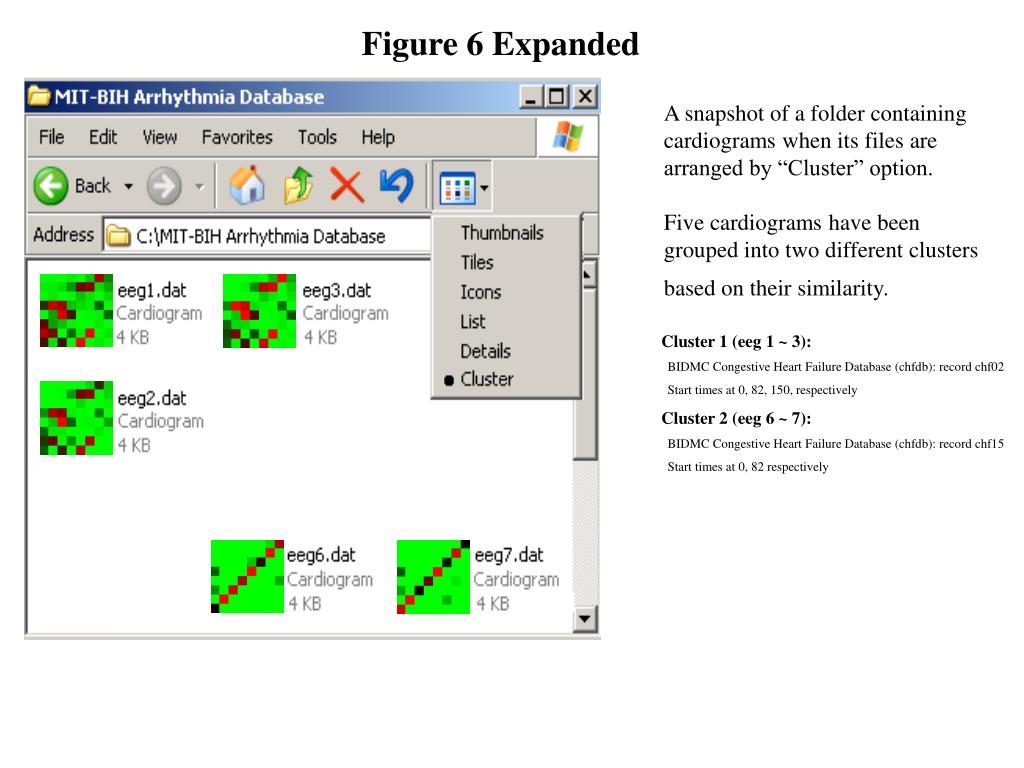The height and width of the screenshot is (768, 1024).
Task: Select the eeg6.dat thumbnail
Action: coord(248,577)
